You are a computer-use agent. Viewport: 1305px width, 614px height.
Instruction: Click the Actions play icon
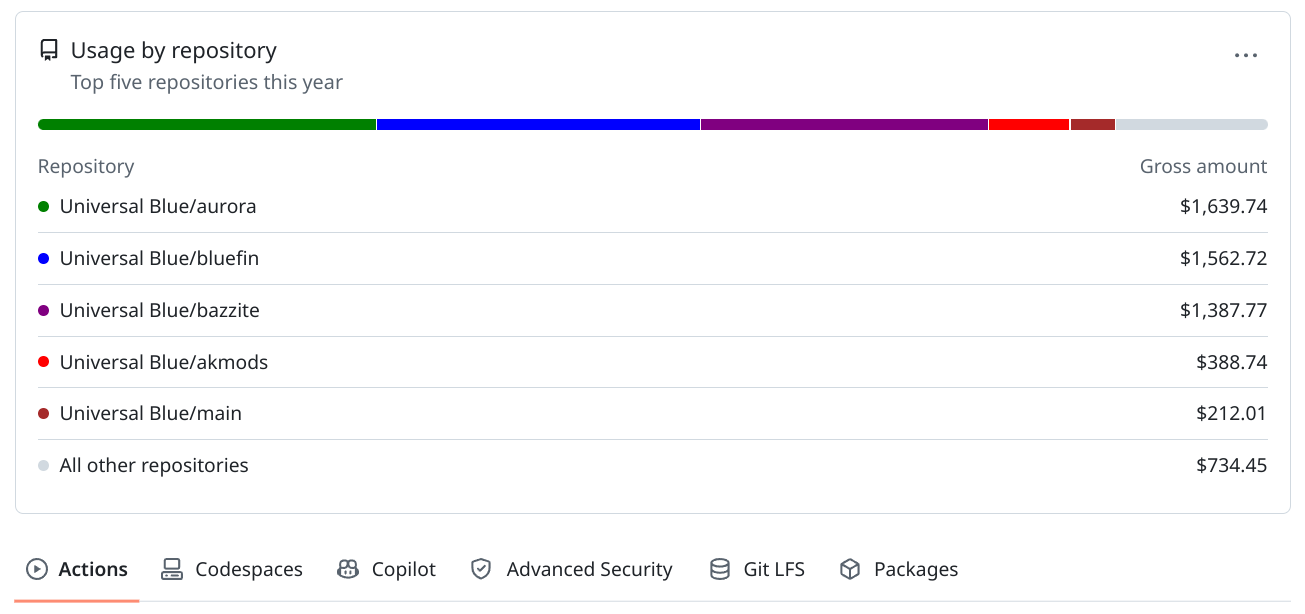[x=37, y=569]
